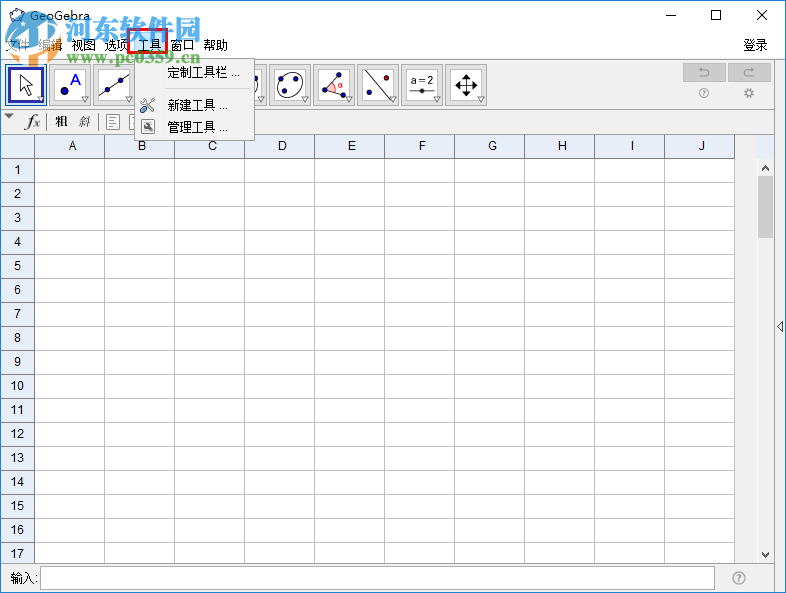786x593 pixels.
Task: Open the settings gear icon
Action: pos(748,93)
